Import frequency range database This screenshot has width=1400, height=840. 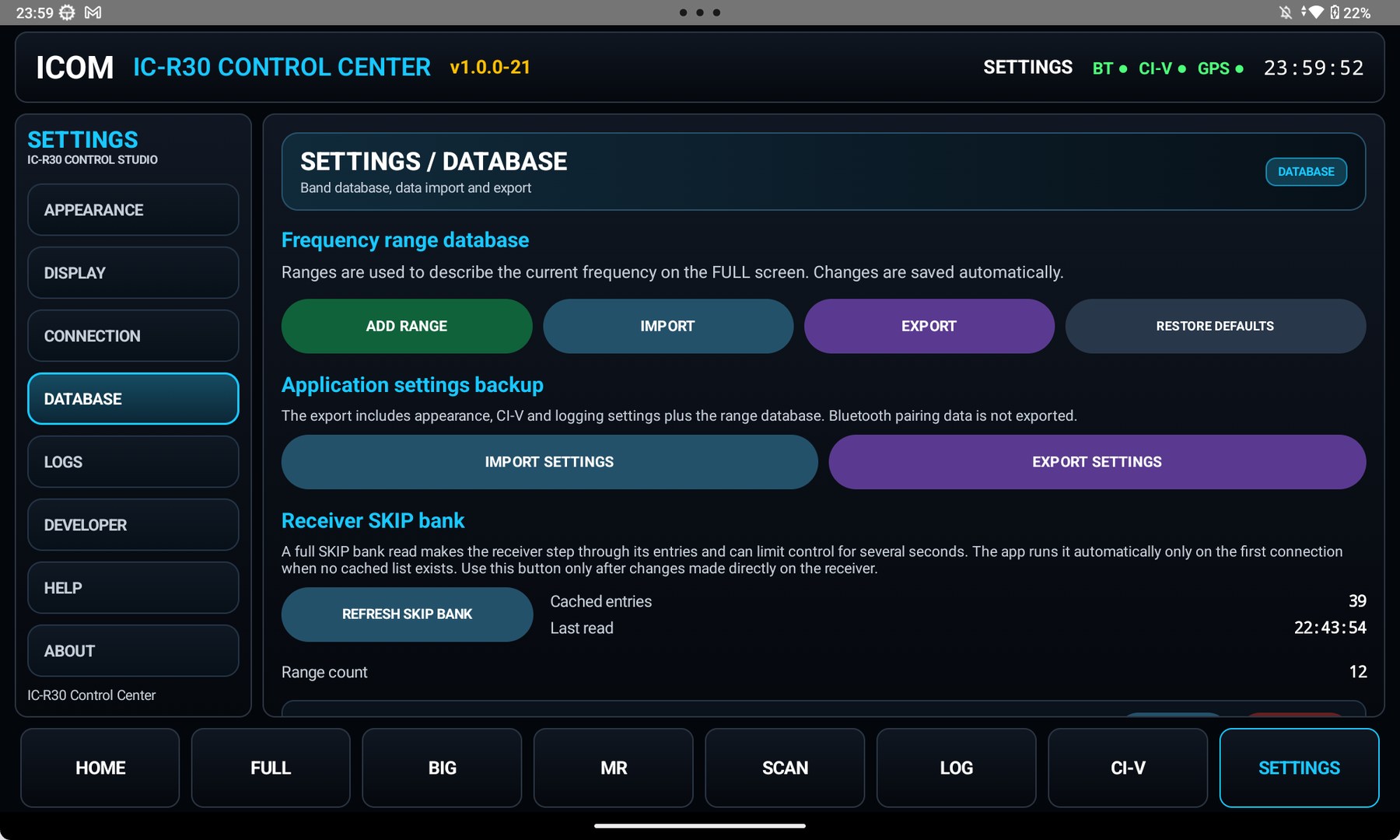click(x=668, y=326)
